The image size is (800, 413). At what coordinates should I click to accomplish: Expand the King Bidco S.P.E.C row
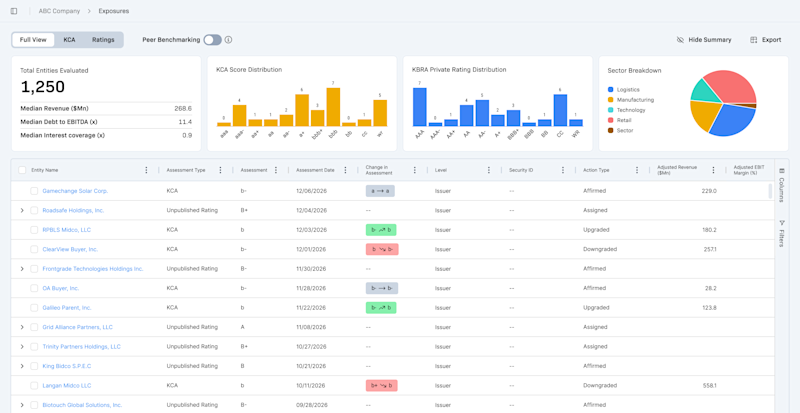point(22,366)
